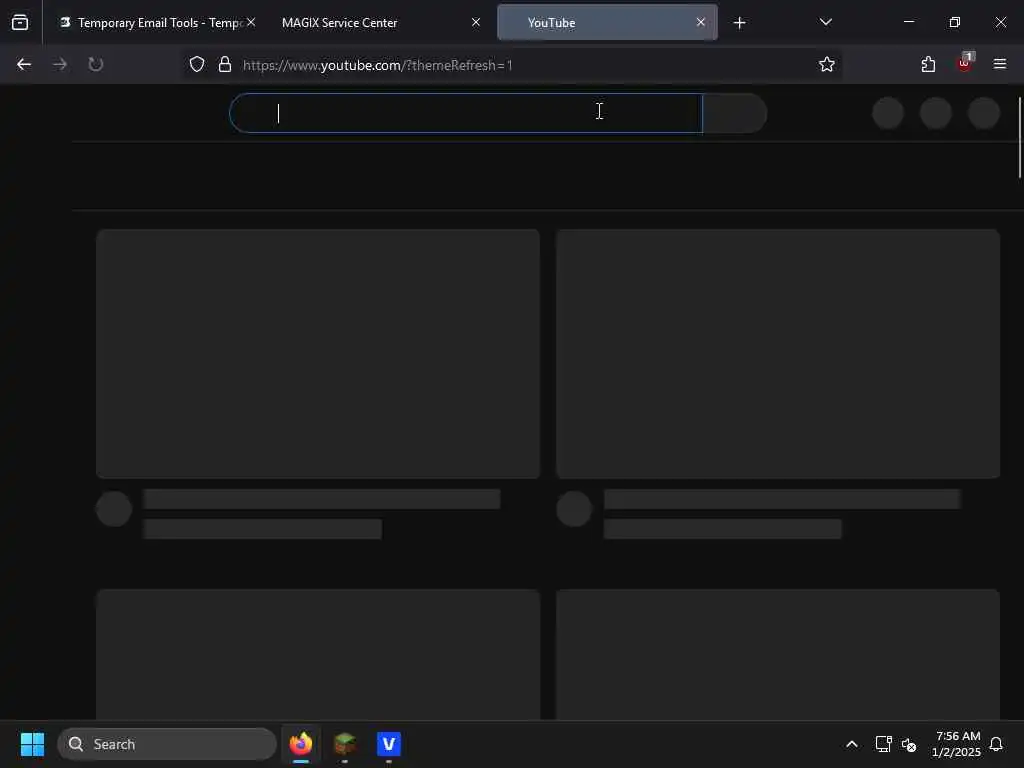This screenshot has width=1024, height=768.
Task: Open Firefox View recent browsing icon
Action: (x=20, y=22)
